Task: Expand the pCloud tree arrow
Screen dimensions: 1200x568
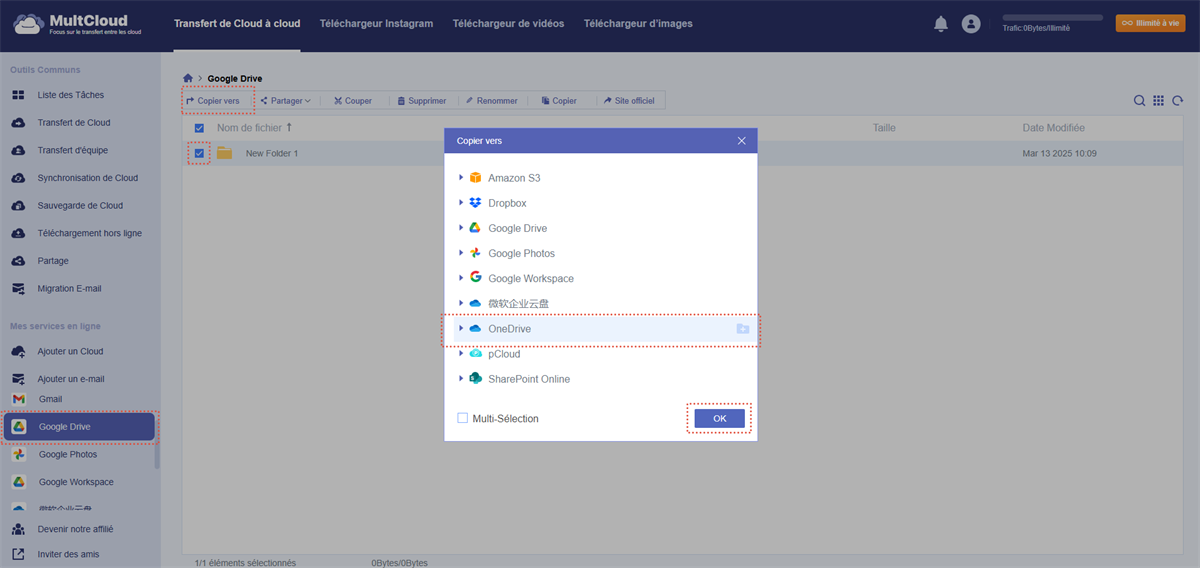Action: (x=461, y=354)
